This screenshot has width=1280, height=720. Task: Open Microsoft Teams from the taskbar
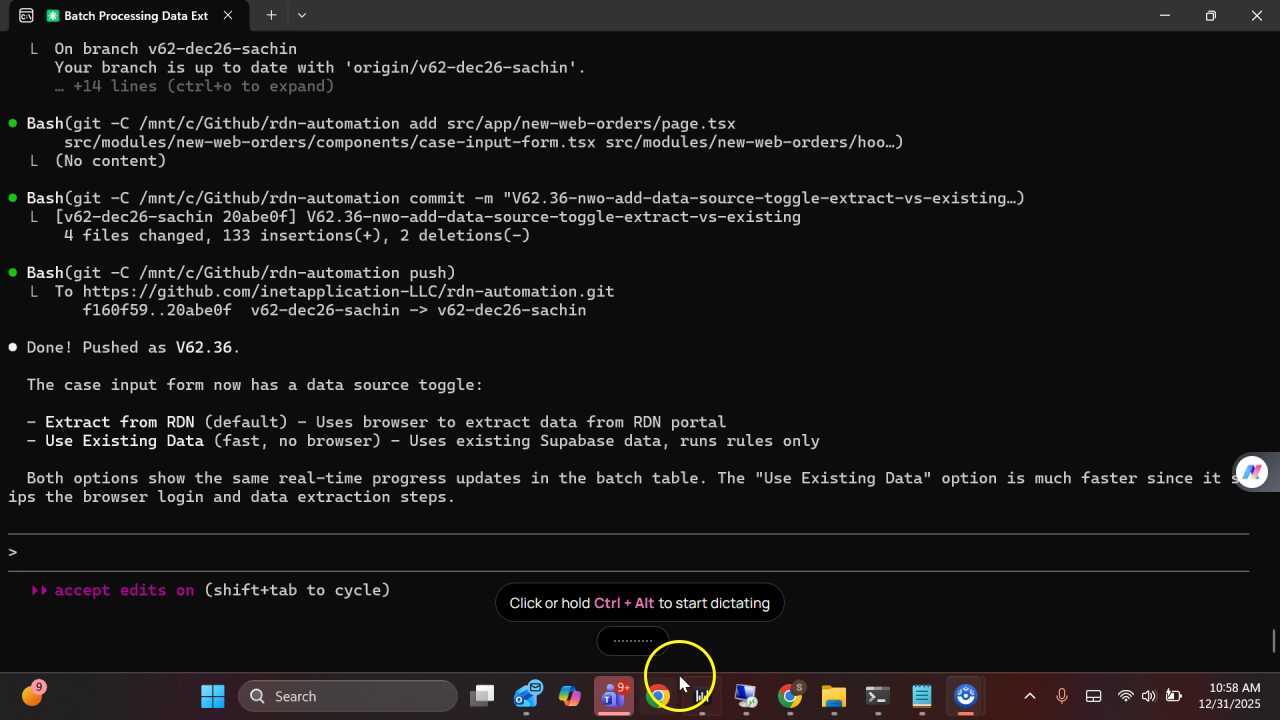point(613,696)
